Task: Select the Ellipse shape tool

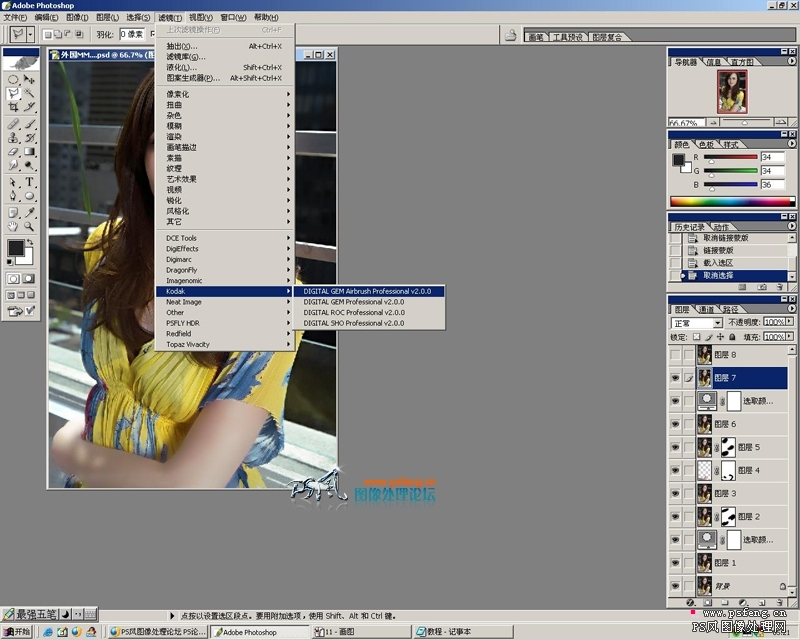Action: [29, 196]
